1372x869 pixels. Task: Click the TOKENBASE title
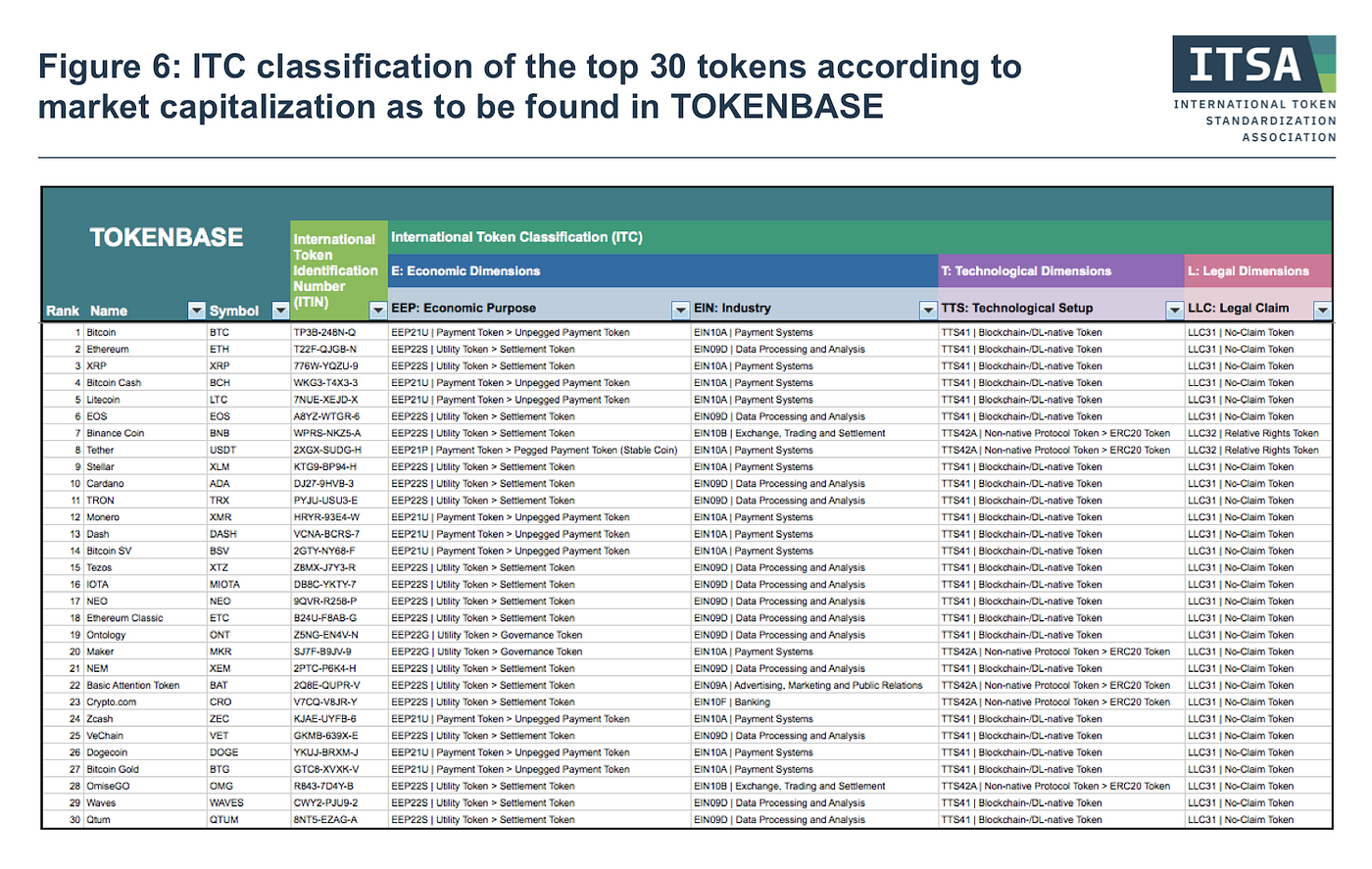coord(167,237)
